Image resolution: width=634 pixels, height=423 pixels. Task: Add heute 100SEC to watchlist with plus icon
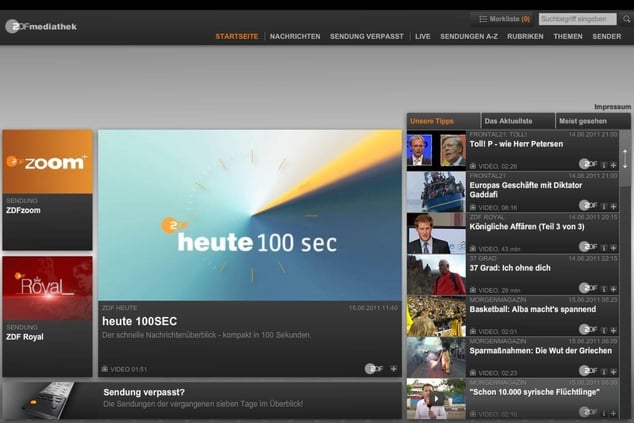(393, 369)
